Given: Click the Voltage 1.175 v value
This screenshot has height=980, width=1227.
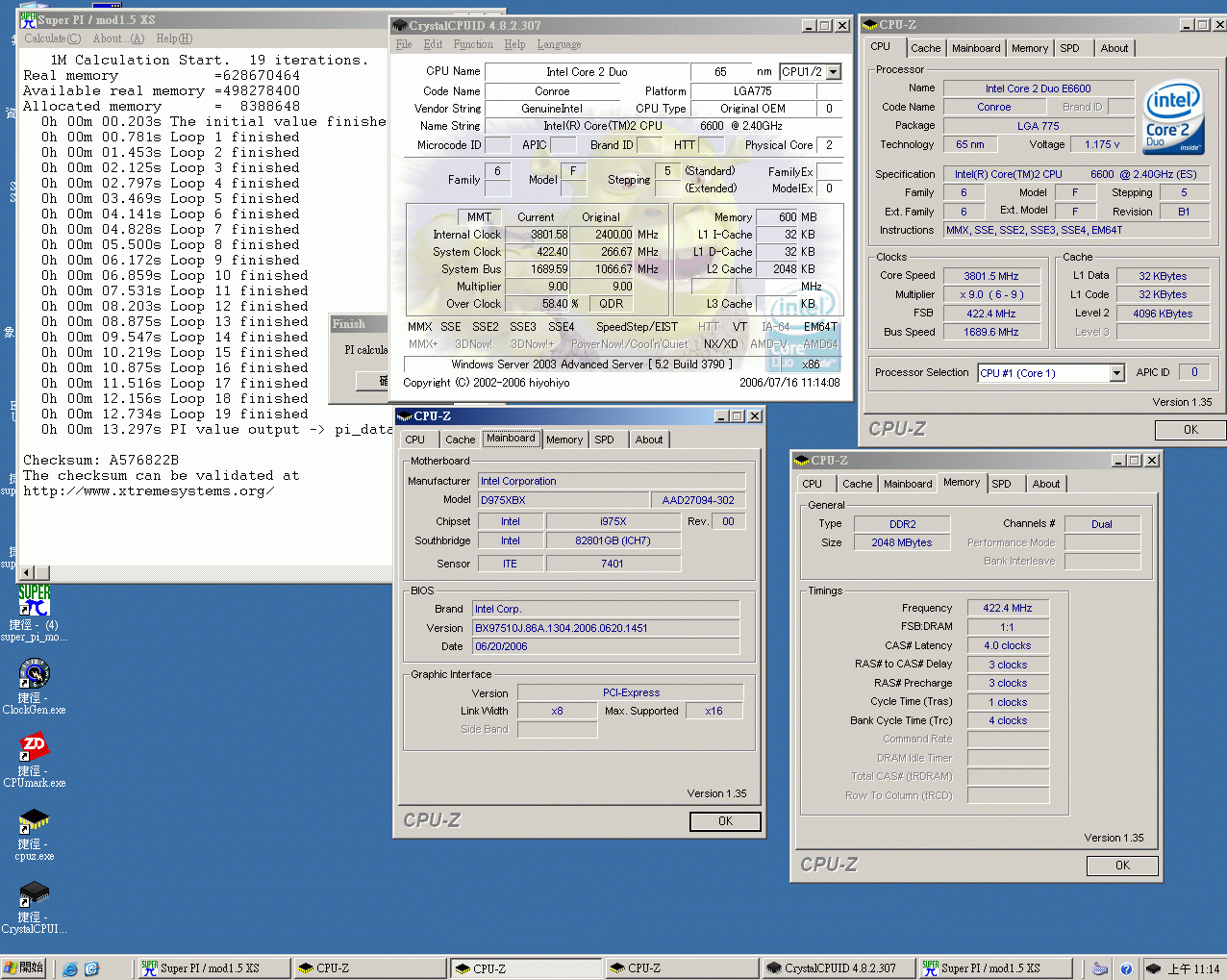Looking at the screenshot, I should 1102,144.
